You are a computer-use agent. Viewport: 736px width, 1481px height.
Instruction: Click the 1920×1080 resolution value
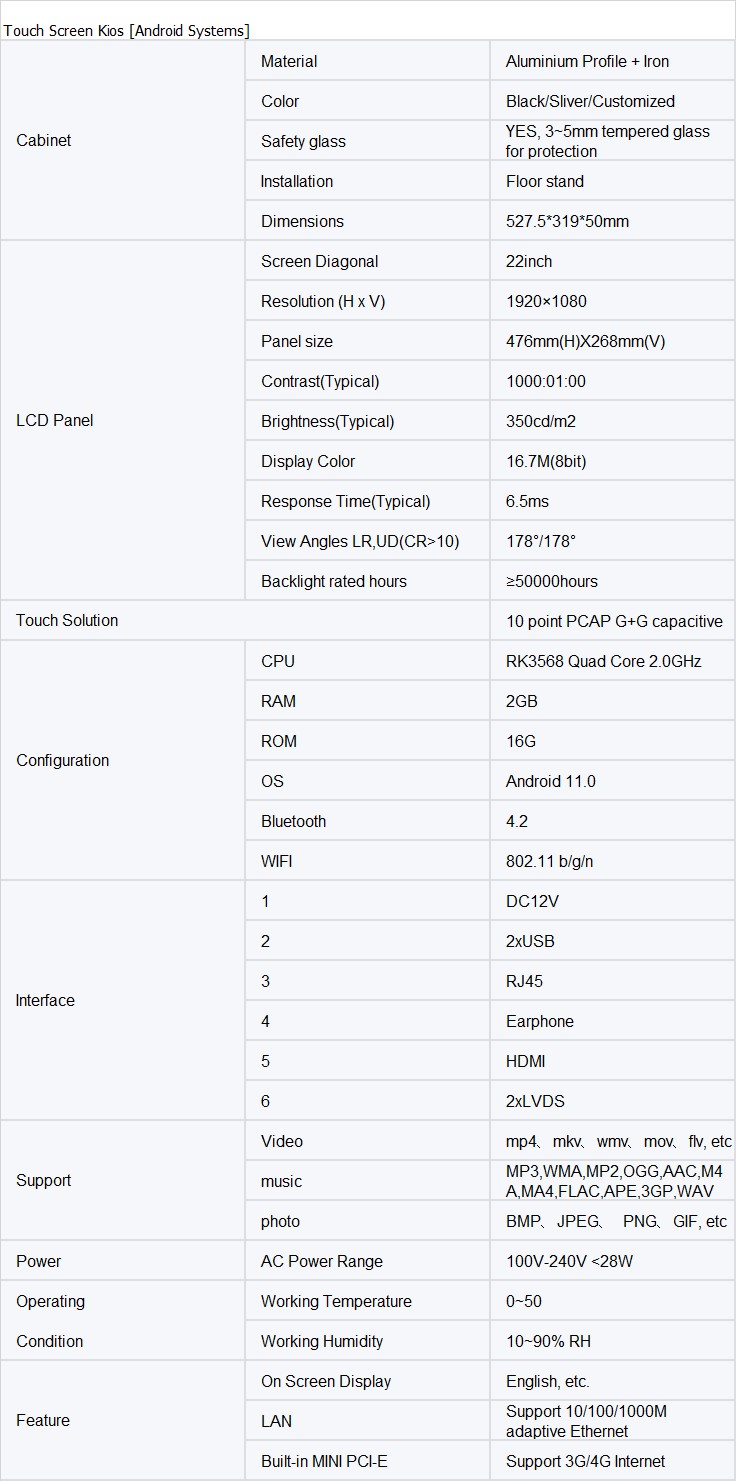546,301
